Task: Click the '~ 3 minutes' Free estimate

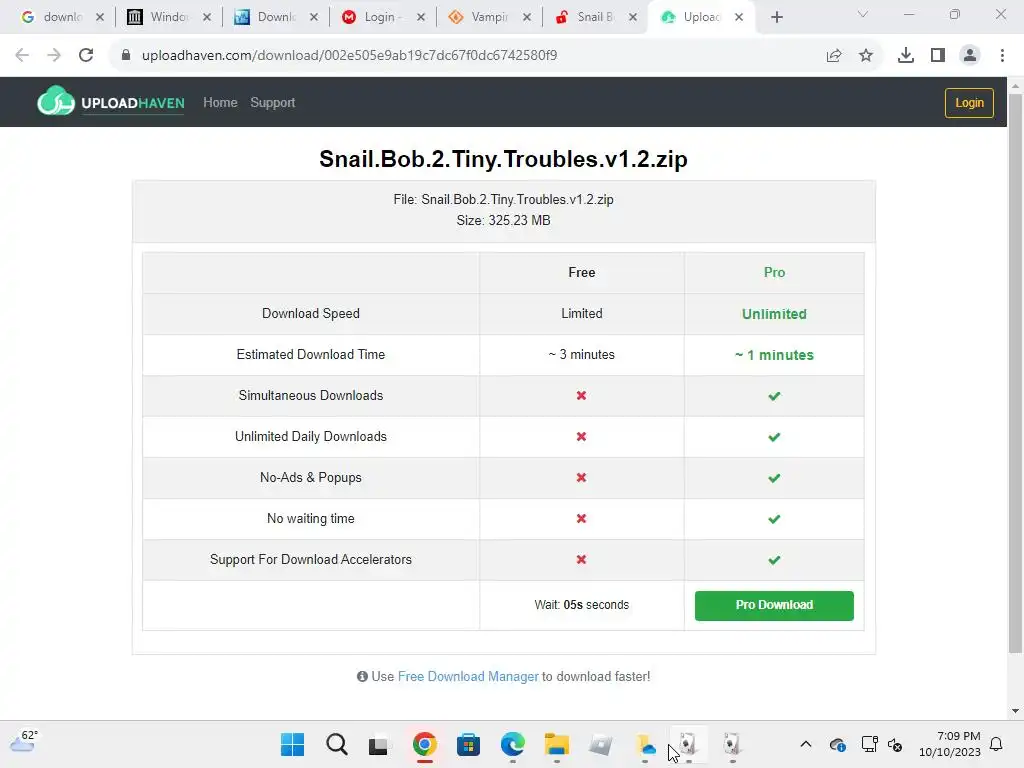Action: 581,355
